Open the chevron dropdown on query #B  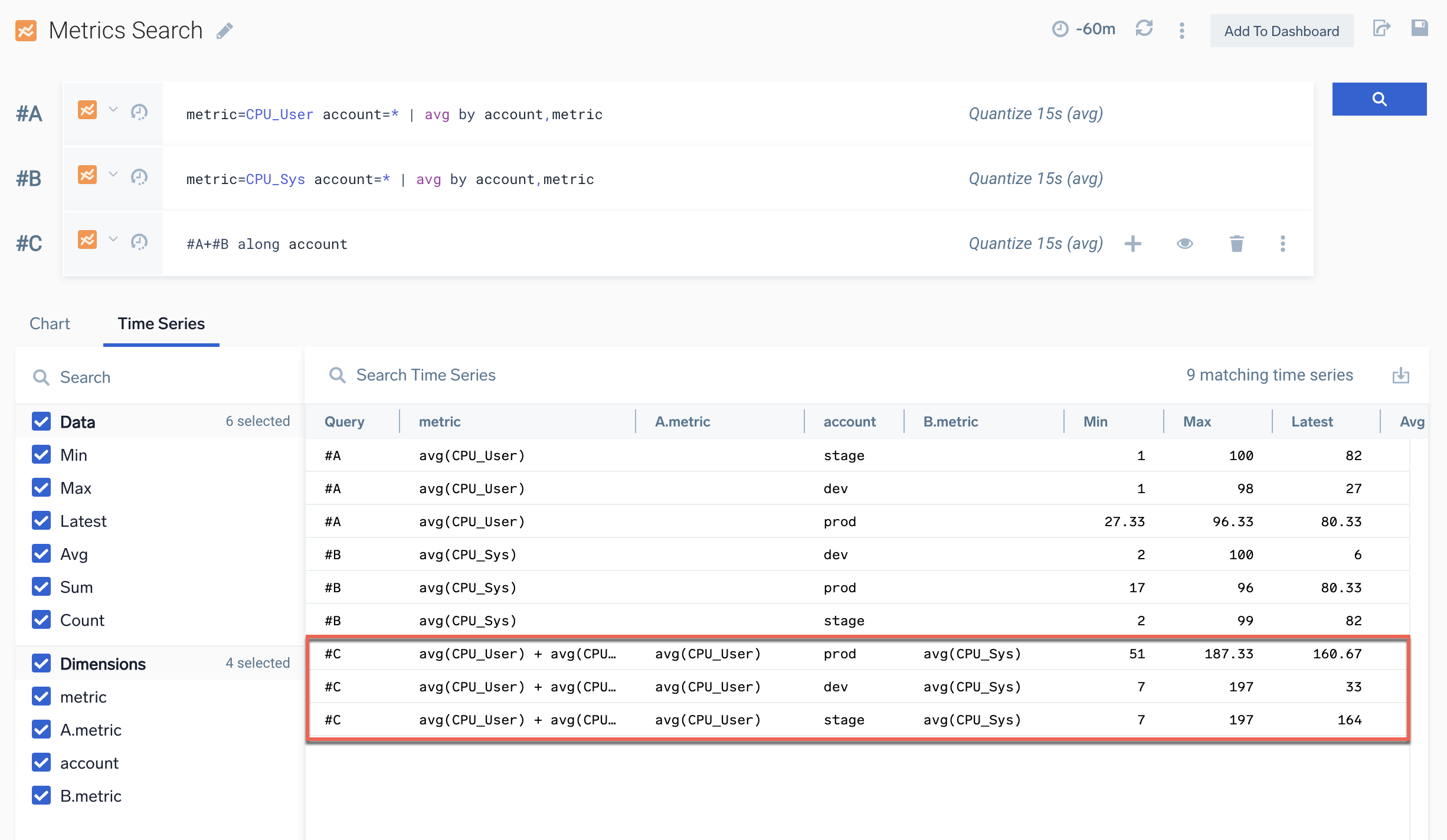113,175
